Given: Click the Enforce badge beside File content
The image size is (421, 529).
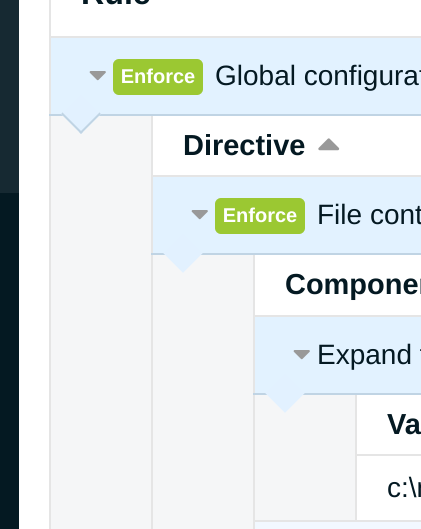Looking at the screenshot, I should click(260, 216).
